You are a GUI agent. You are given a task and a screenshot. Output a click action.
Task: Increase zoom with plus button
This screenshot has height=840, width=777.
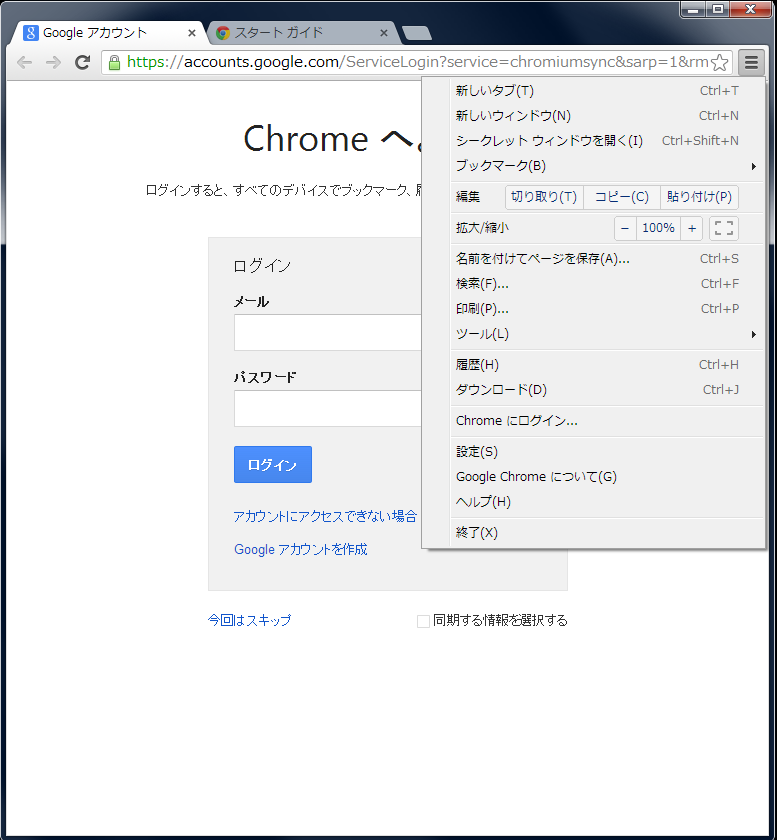click(692, 228)
